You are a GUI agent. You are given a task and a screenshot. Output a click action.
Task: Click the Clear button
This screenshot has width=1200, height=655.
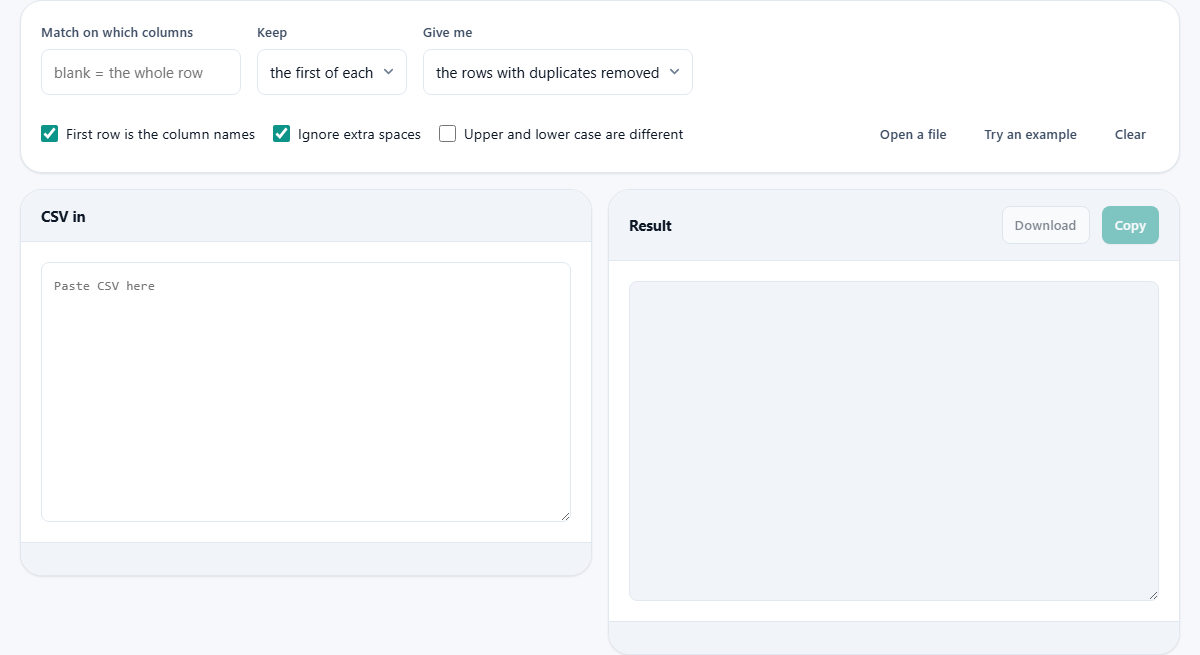(1130, 134)
